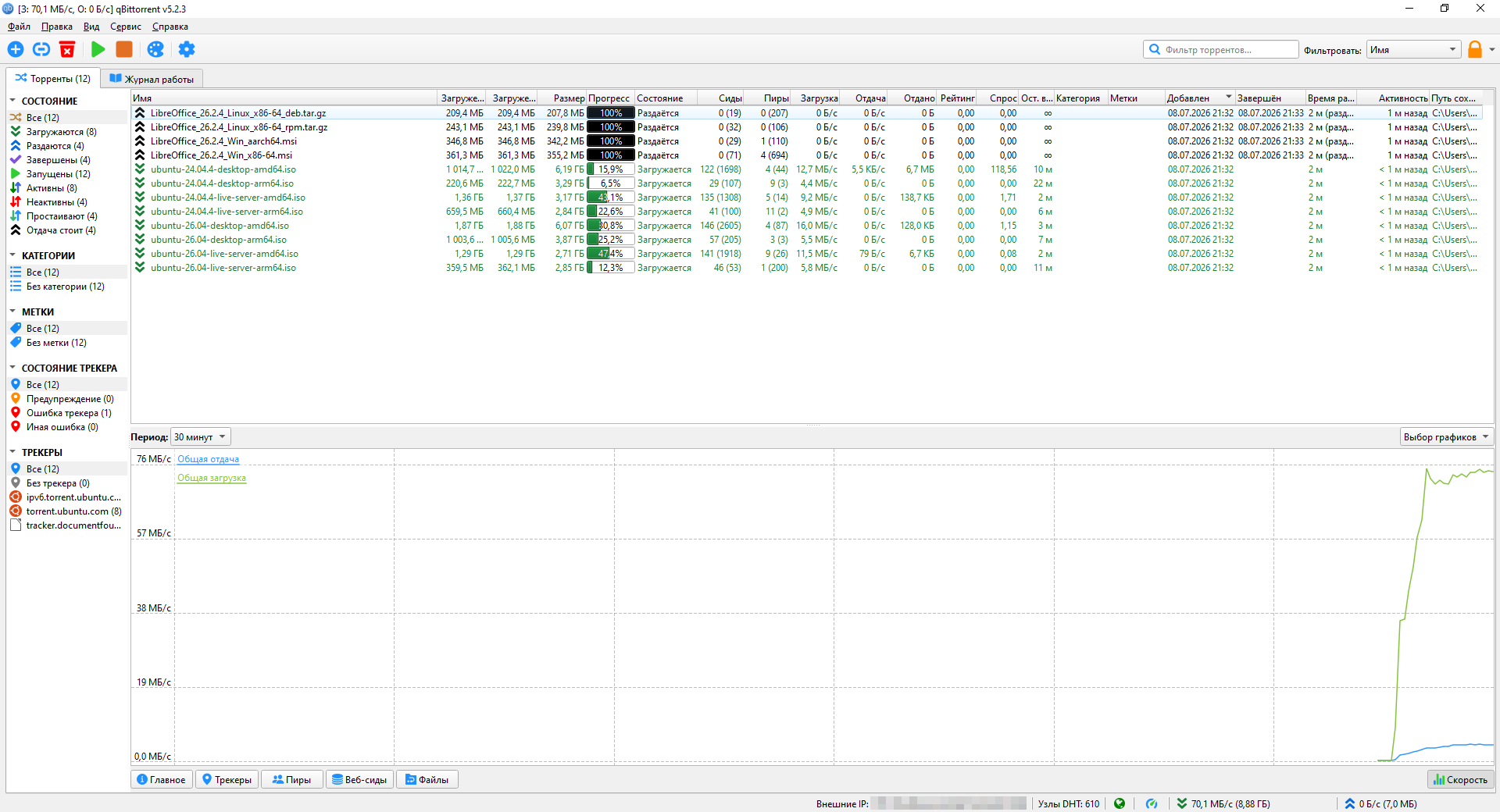Open the Выбор графиков dropdown
This screenshot has width=1500, height=812.
tap(1446, 437)
